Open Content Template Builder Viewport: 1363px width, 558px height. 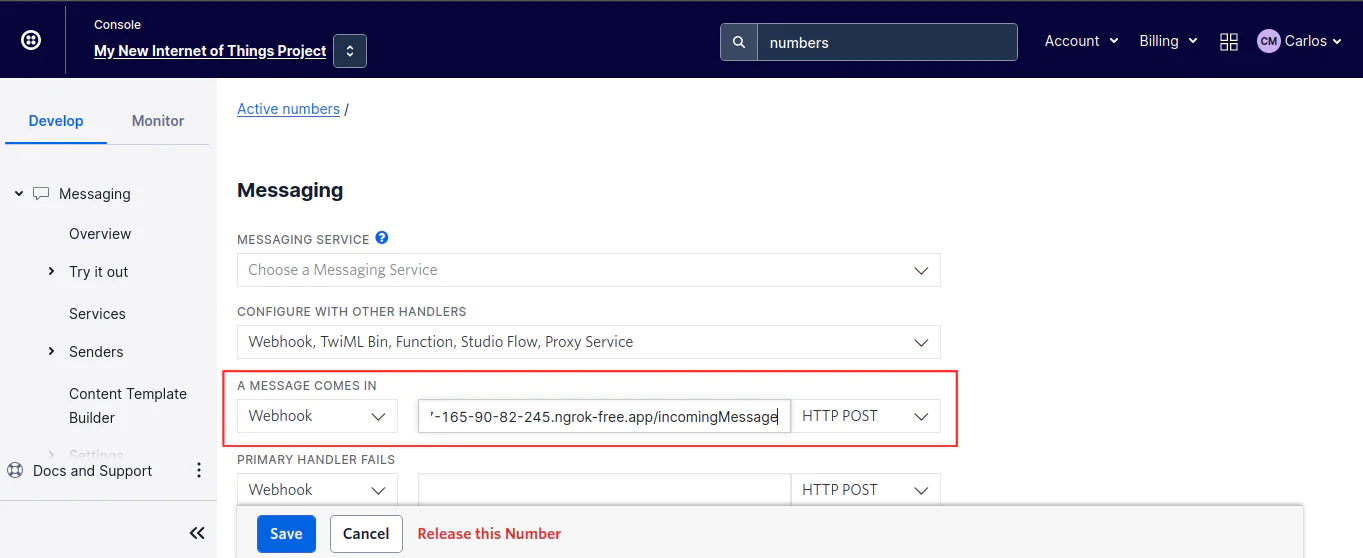[128, 406]
